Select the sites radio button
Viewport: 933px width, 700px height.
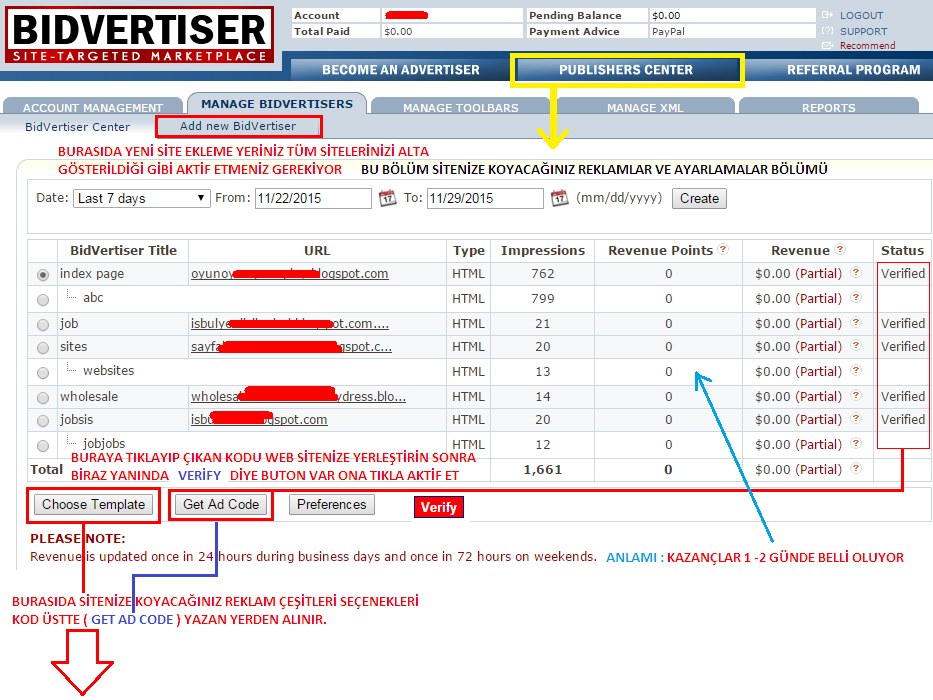pos(43,348)
